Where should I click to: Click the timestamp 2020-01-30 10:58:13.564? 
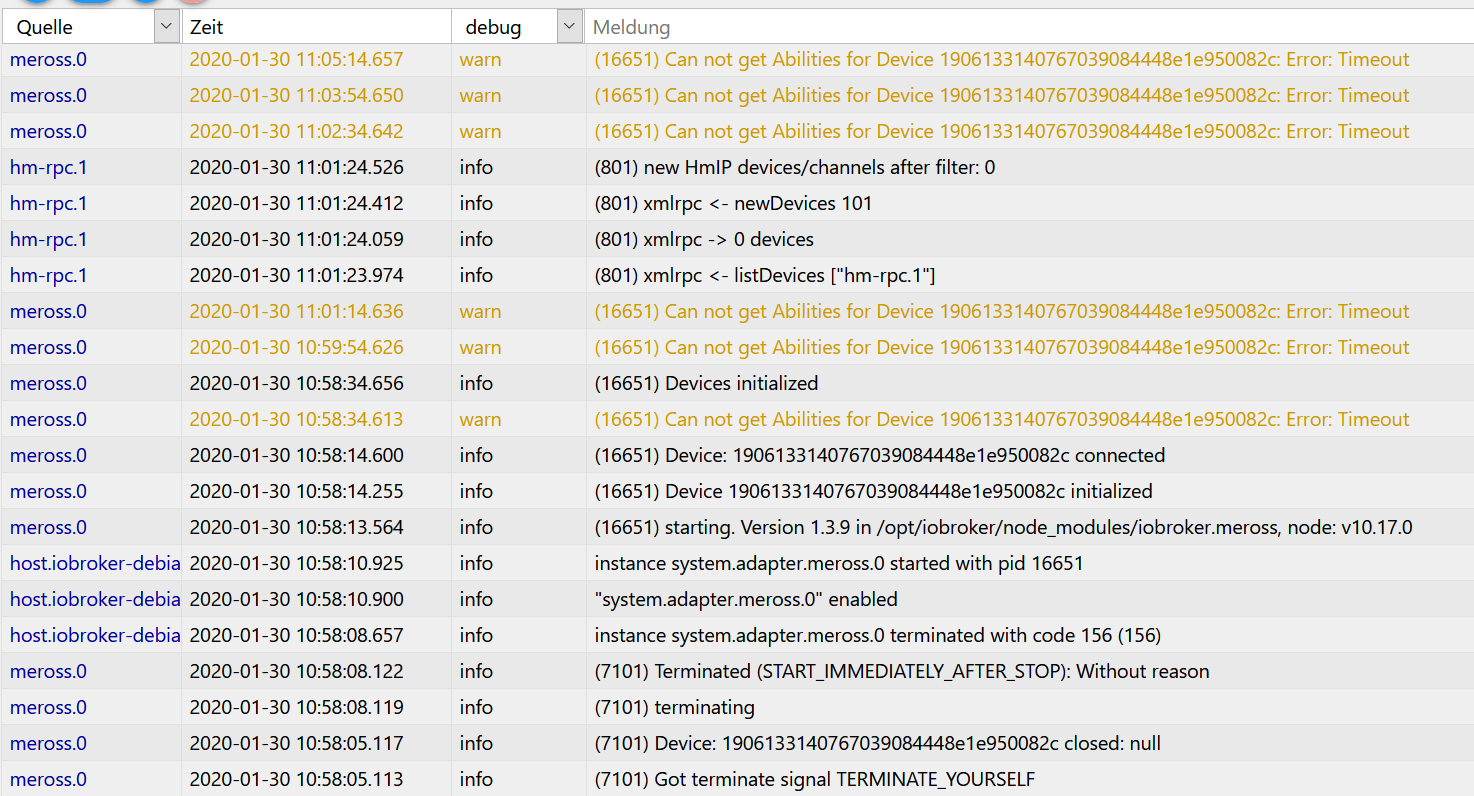click(x=296, y=527)
